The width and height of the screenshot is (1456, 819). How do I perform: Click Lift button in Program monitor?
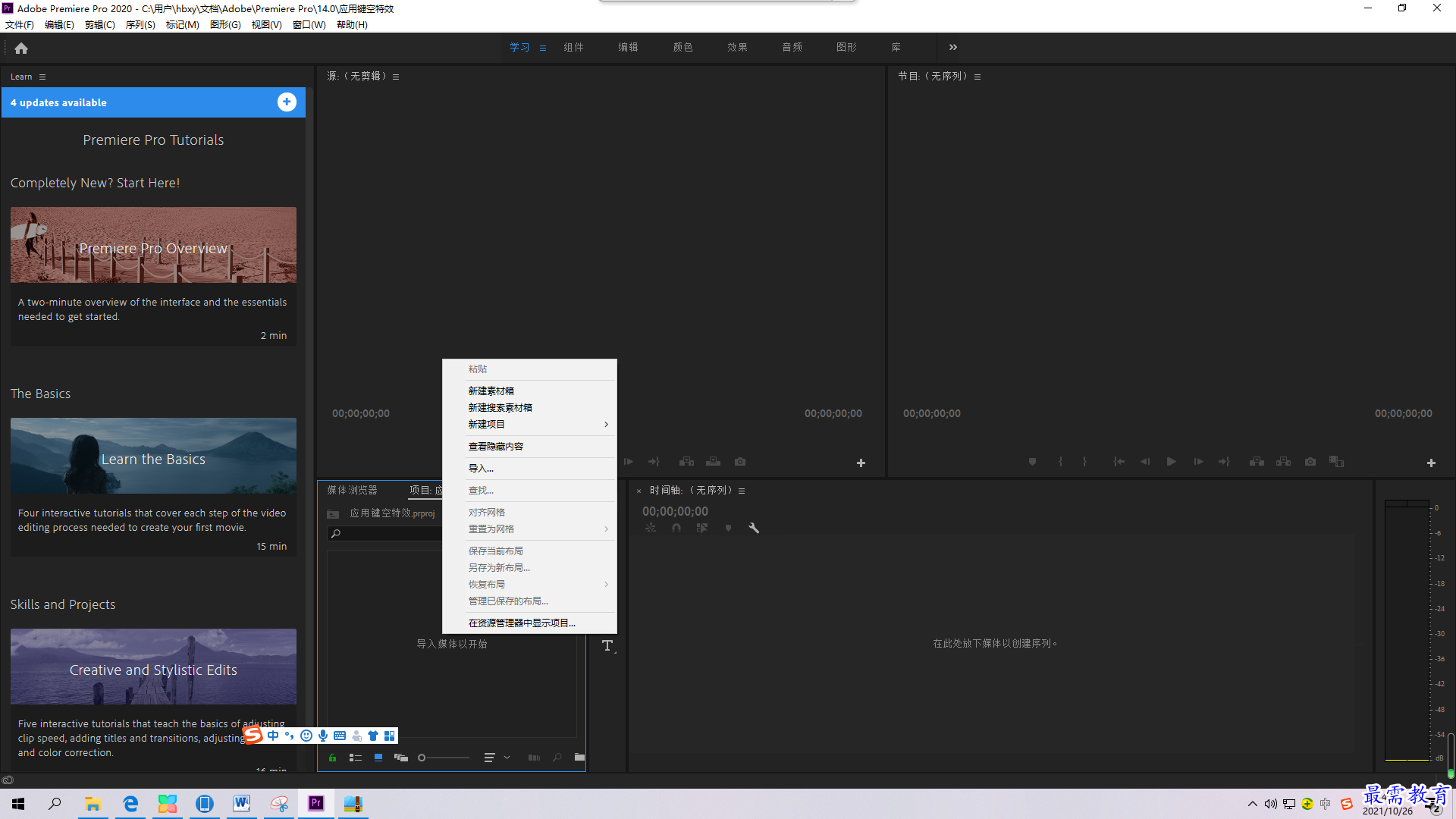(x=1257, y=461)
